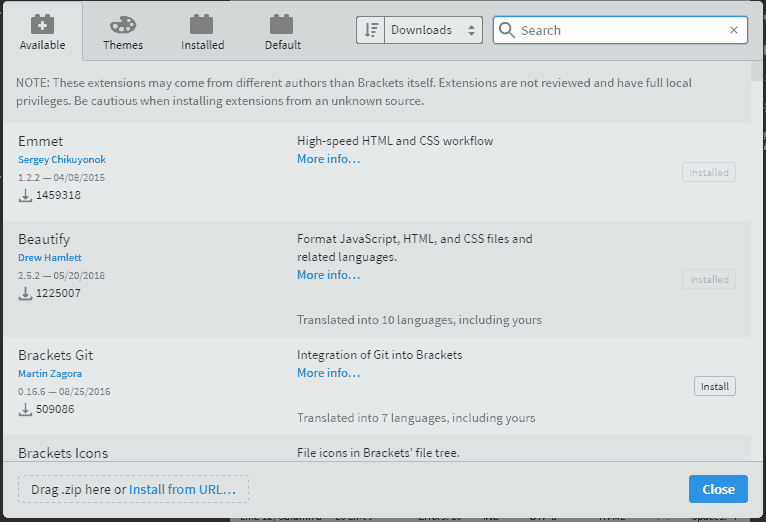The image size is (766, 522).
Task: Click Beautify download count icon
Action: (25, 293)
